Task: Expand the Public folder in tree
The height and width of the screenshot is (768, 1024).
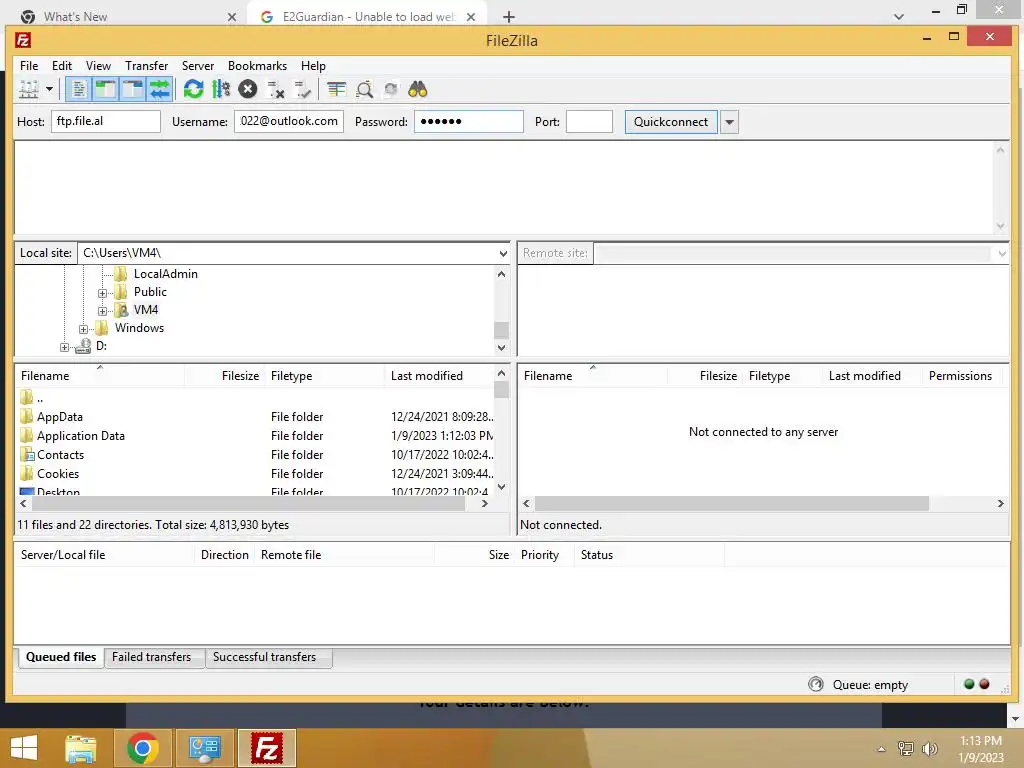Action: click(x=103, y=293)
